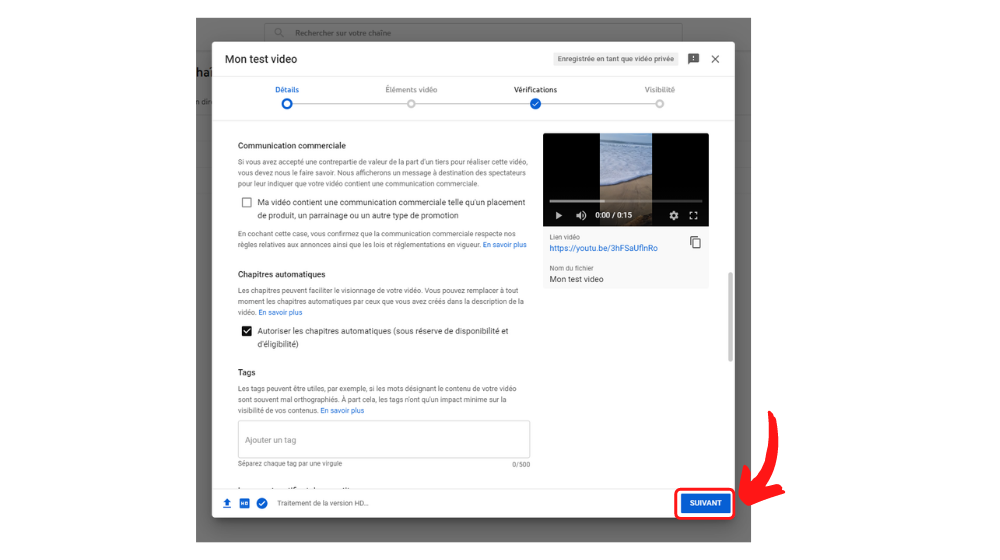Viewport: 1000px width, 560px height.
Task: Check the commercial communication checkbox
Action: [247, 202]
